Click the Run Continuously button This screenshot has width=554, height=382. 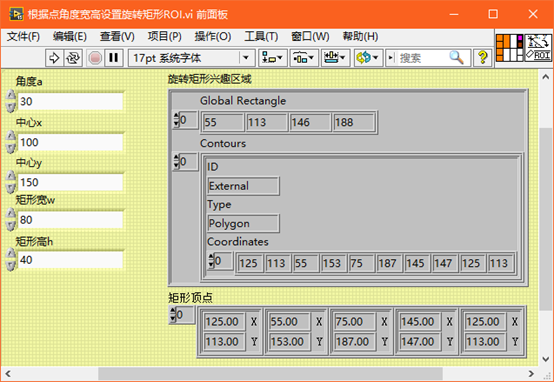click(x=73, y=58)
